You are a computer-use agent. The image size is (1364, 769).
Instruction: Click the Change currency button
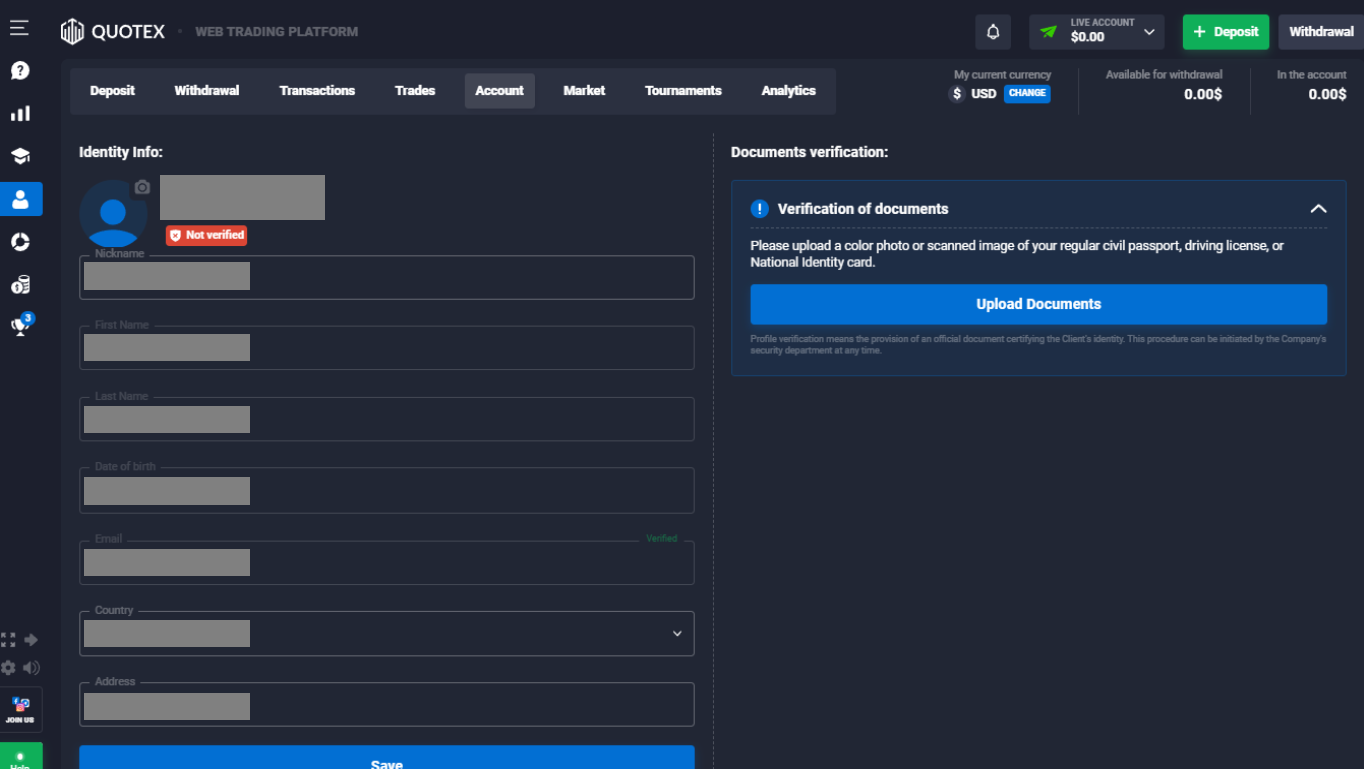1027,93
